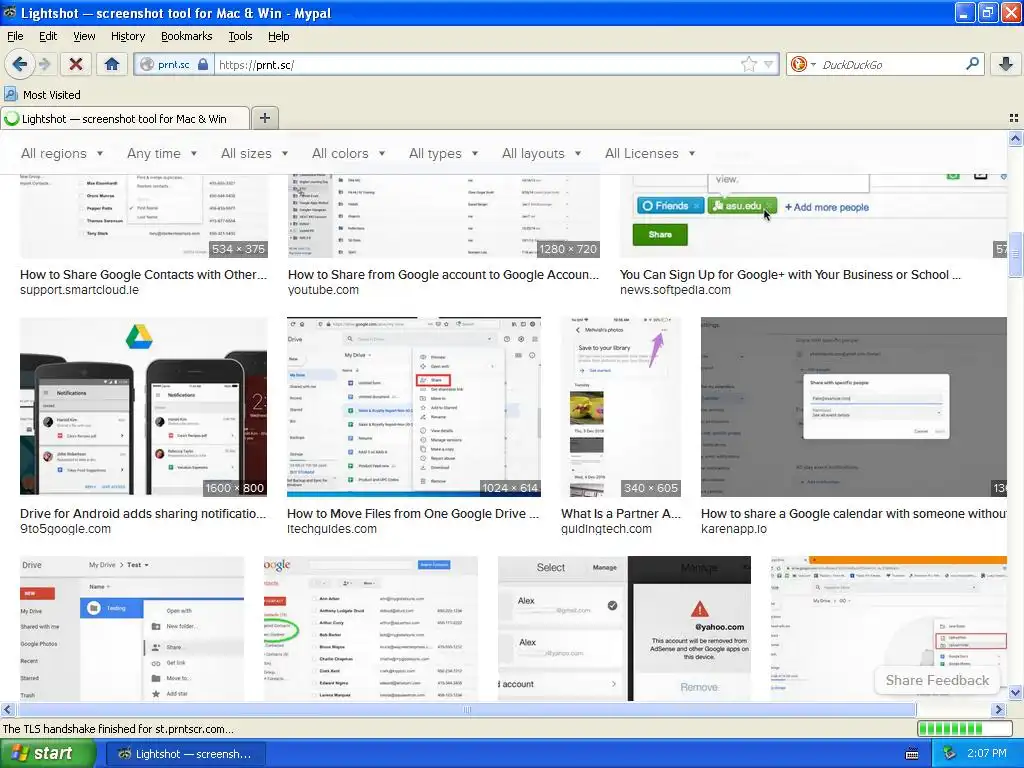
Task: Click the 'You Can Sign Up for Google+' title
Action: pos(790,274)
